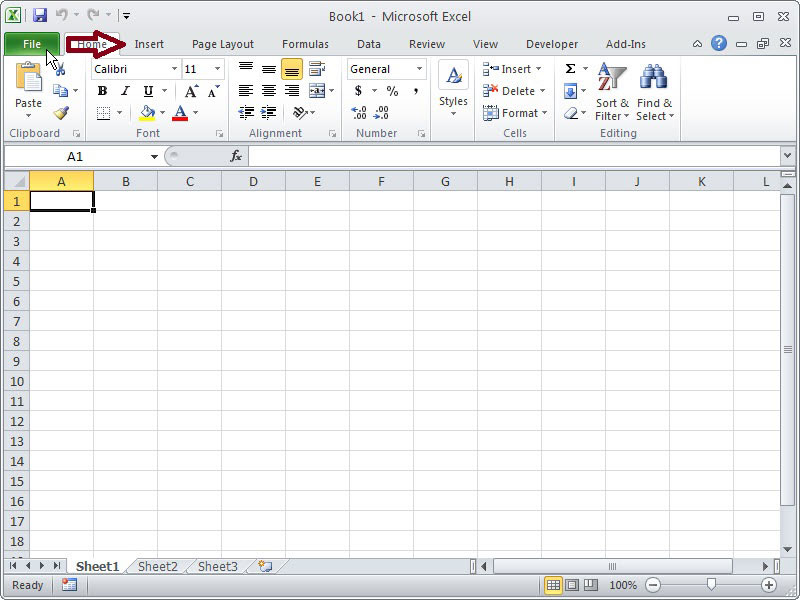This screenshot has width=800, height=600.
Task: Apply the Borders icon
Action: [x=104, y=113]
